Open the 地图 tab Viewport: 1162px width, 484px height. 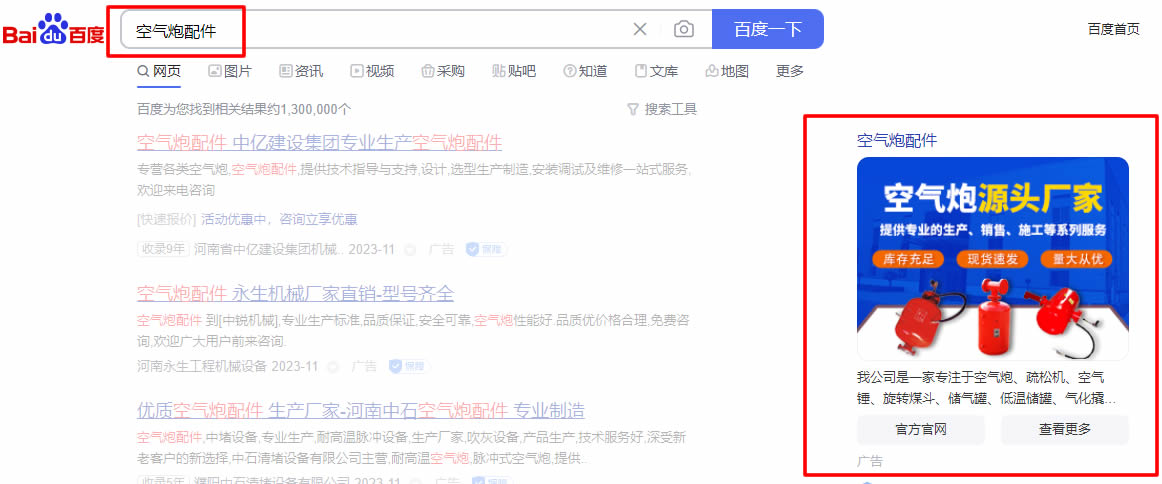pyautogui.click(x=727, y=71)
